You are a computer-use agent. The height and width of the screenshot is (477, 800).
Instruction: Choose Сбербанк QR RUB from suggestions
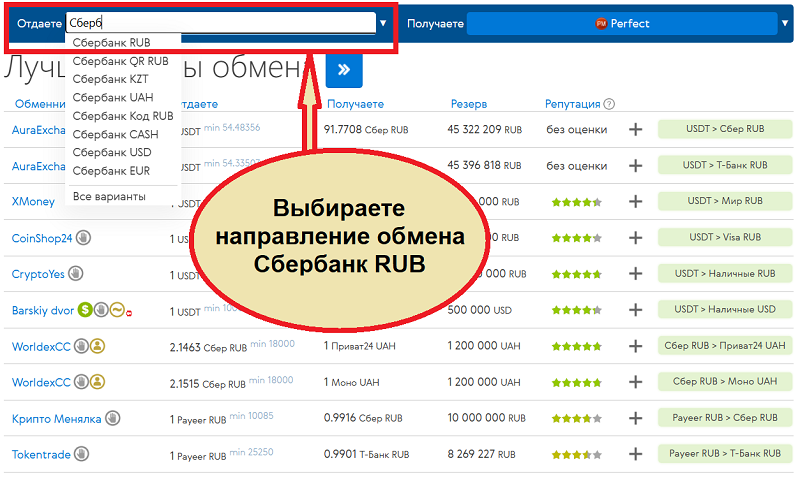(x=120, y=61)
